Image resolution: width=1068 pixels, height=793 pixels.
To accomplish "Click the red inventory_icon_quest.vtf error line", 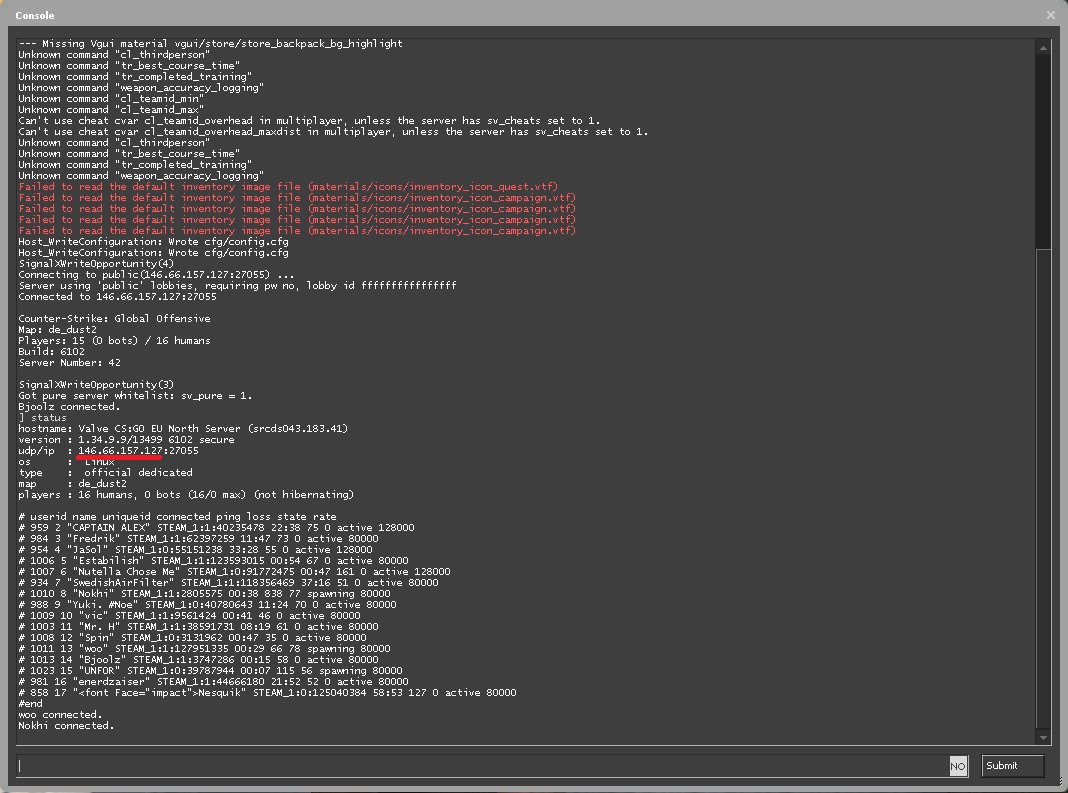I will tap(288, 187).
